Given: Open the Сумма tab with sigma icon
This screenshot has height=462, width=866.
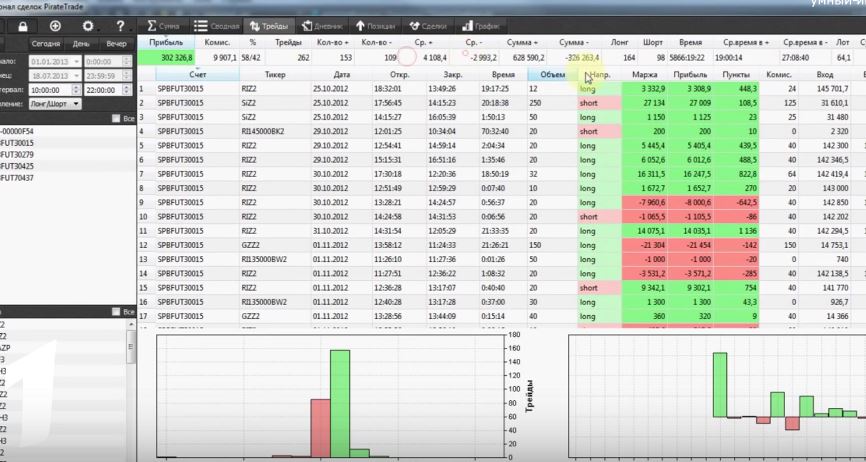Looking at the screenshot, I should point(163,26).
